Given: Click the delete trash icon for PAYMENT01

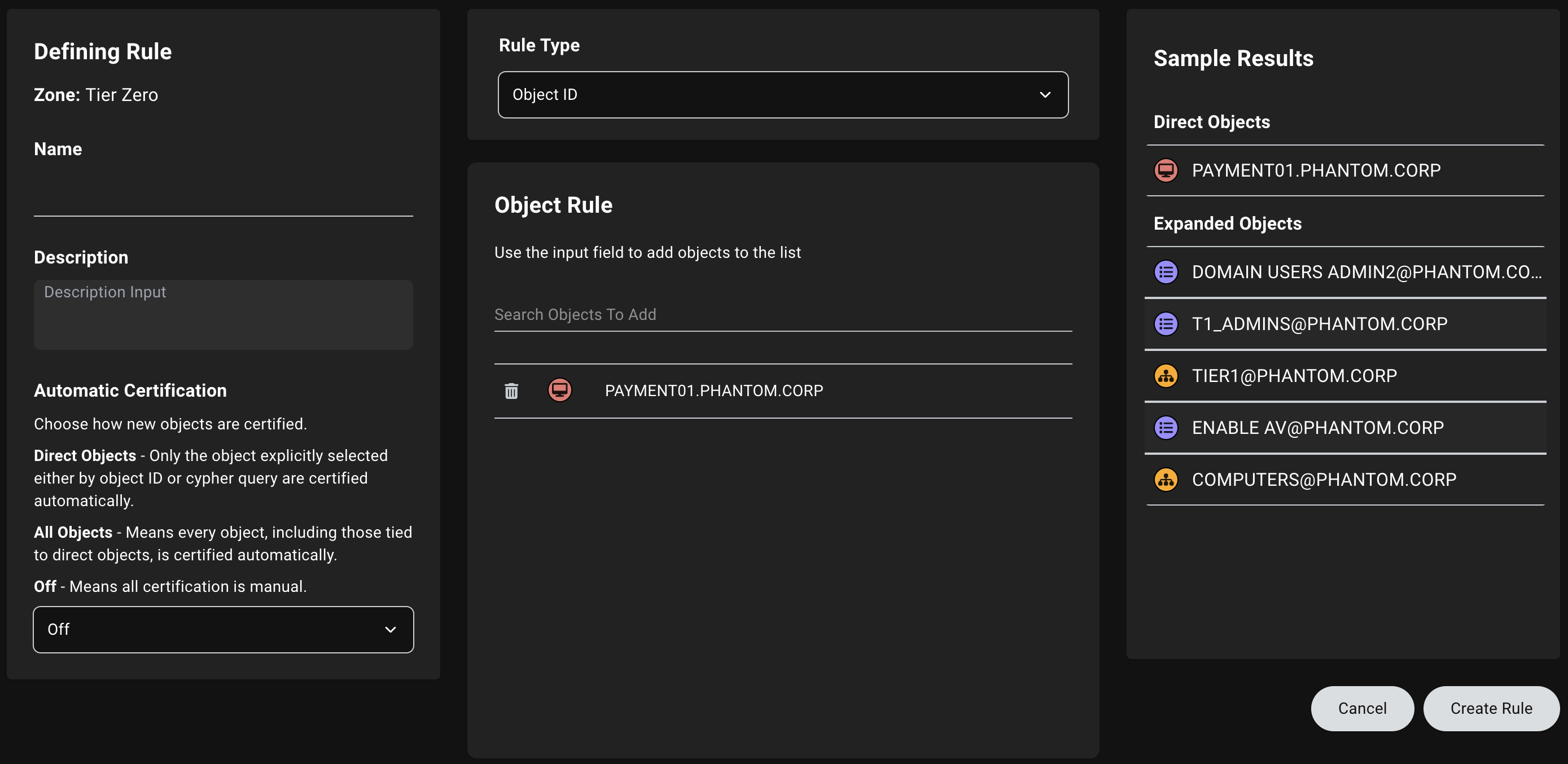Looking at the screenshot, I should (x=511, y=390).
